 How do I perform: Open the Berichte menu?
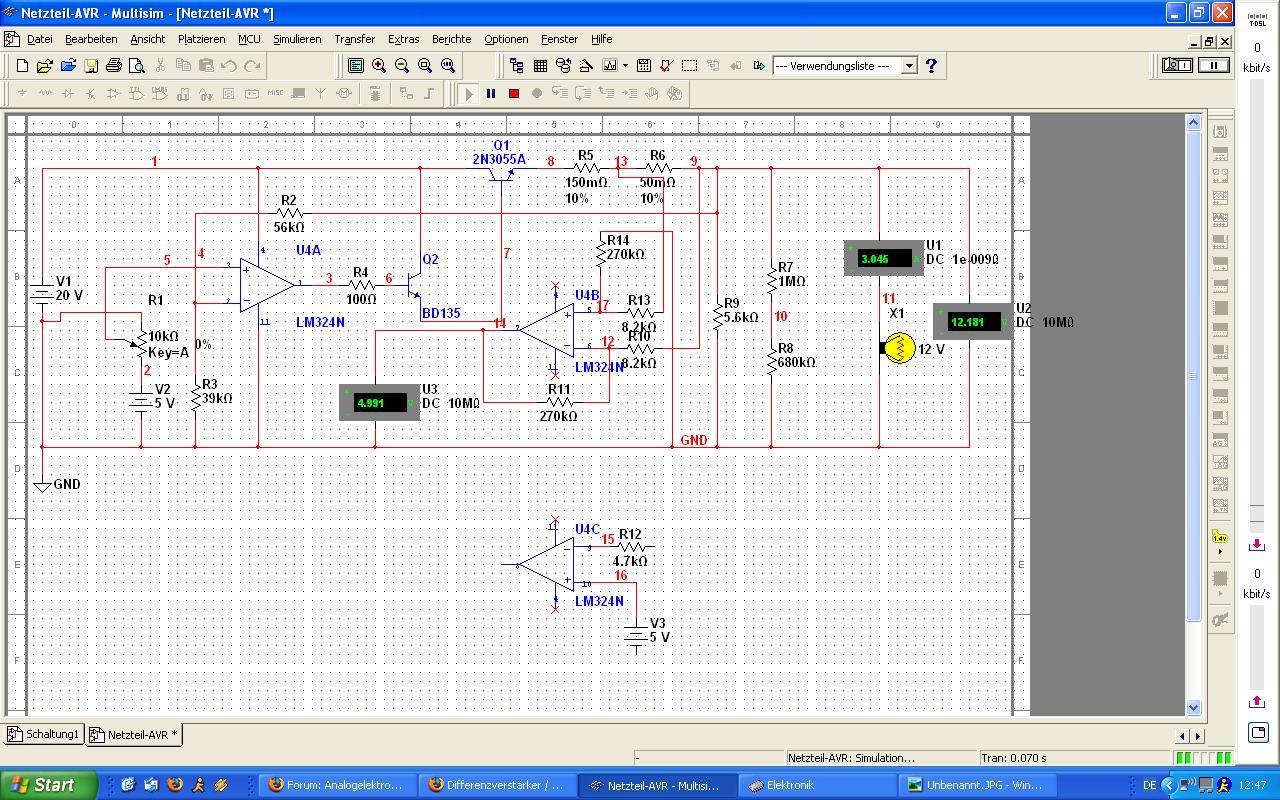(x=451, y=39)
